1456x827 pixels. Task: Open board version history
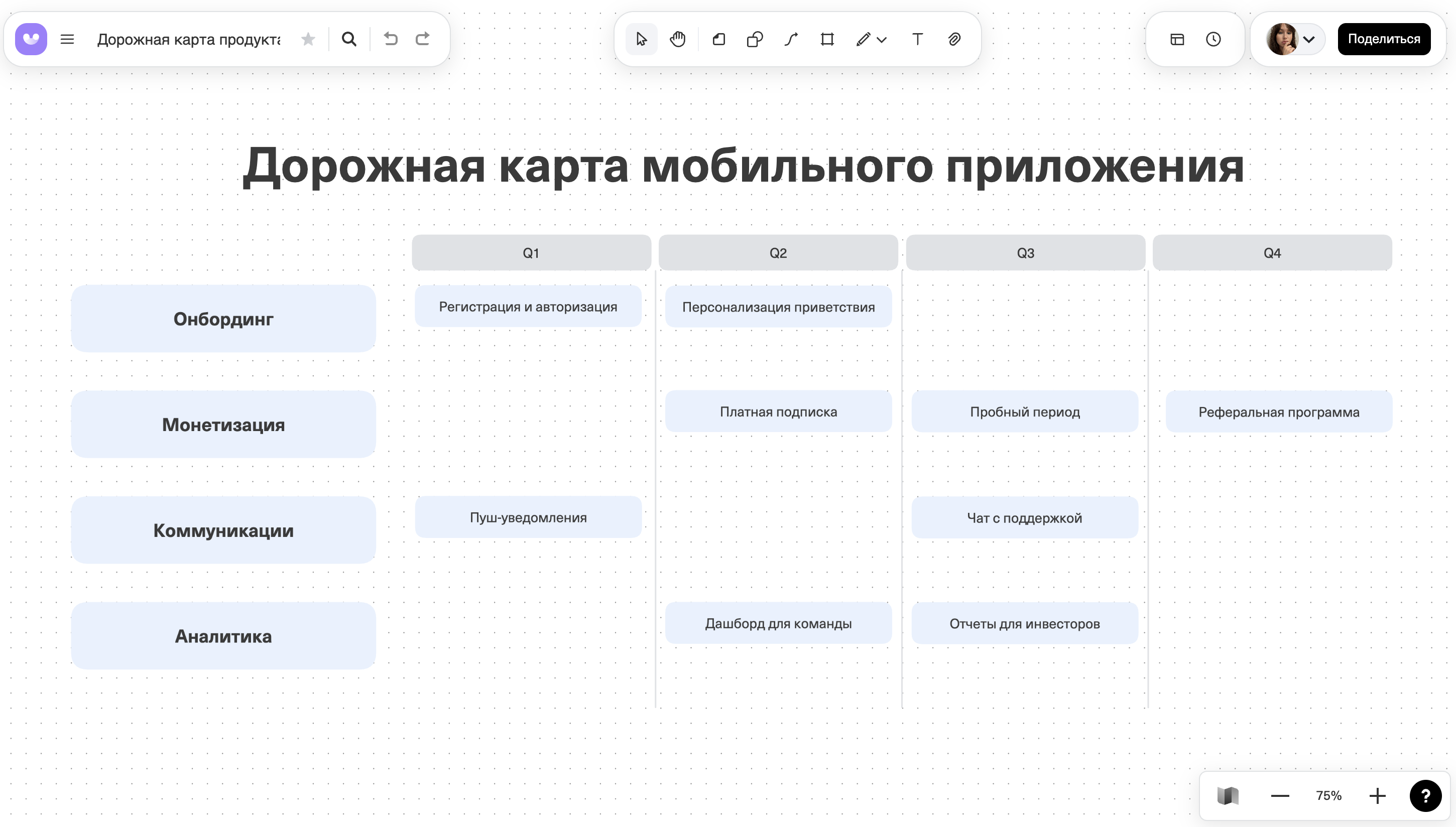pos(1213,39)
